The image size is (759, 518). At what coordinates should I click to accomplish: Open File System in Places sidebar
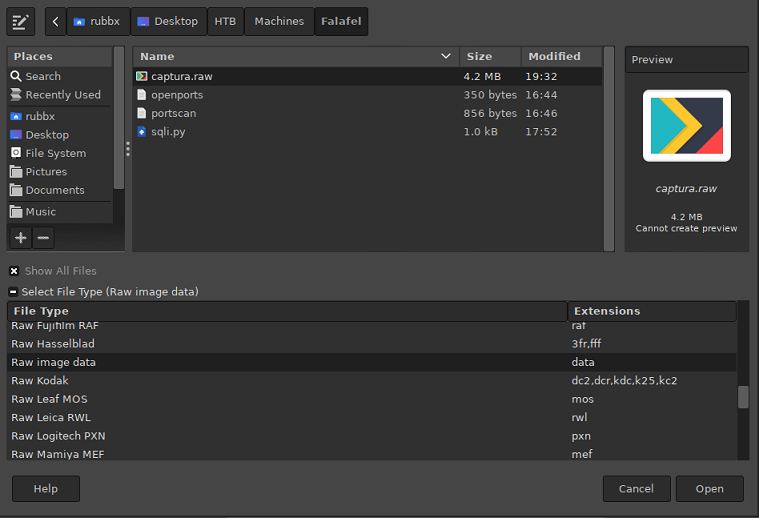coord(55,153)
